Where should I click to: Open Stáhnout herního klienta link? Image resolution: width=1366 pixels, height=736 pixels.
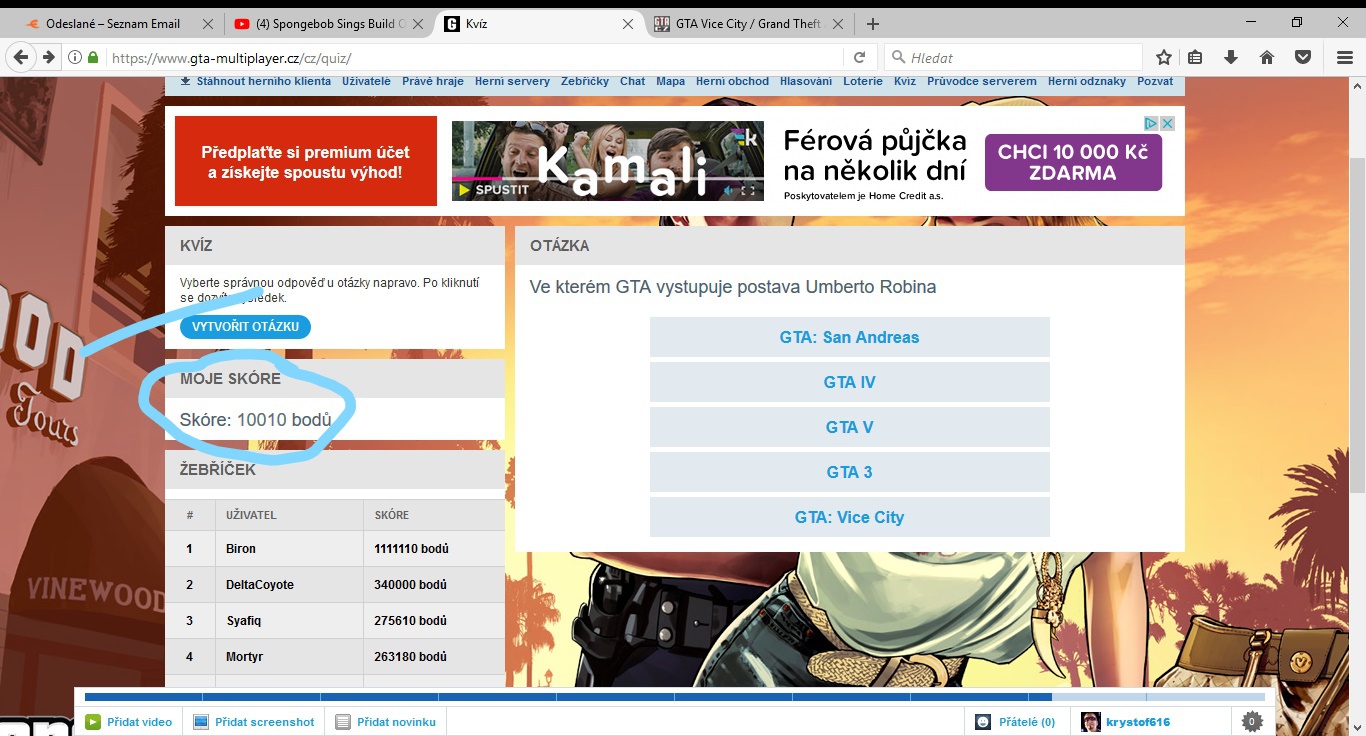pos(255,81)
